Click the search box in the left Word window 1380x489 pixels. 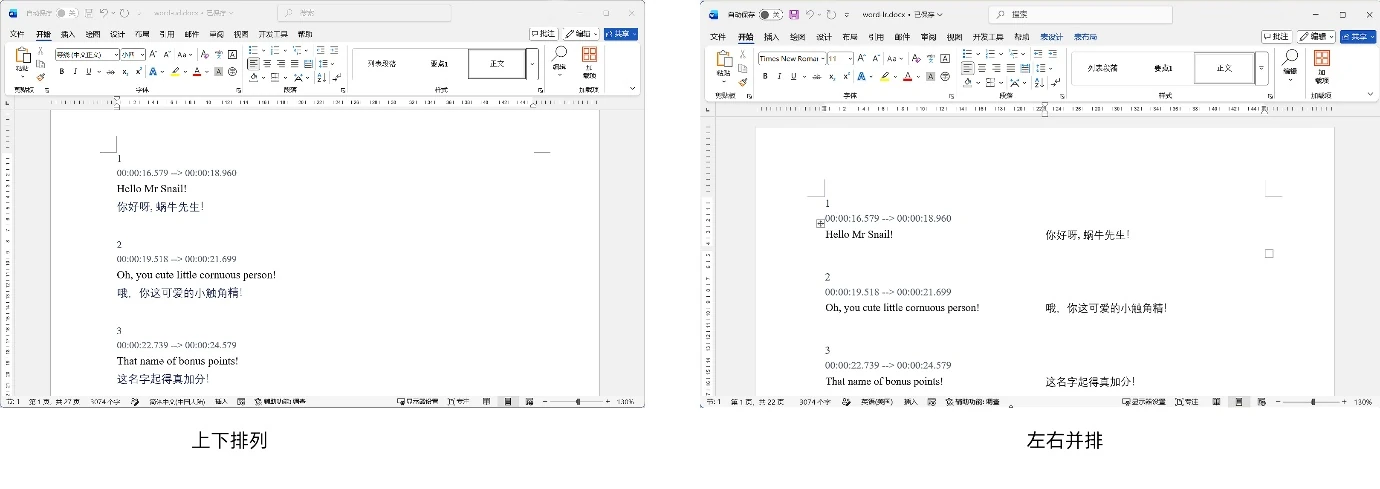click(365, 13)
